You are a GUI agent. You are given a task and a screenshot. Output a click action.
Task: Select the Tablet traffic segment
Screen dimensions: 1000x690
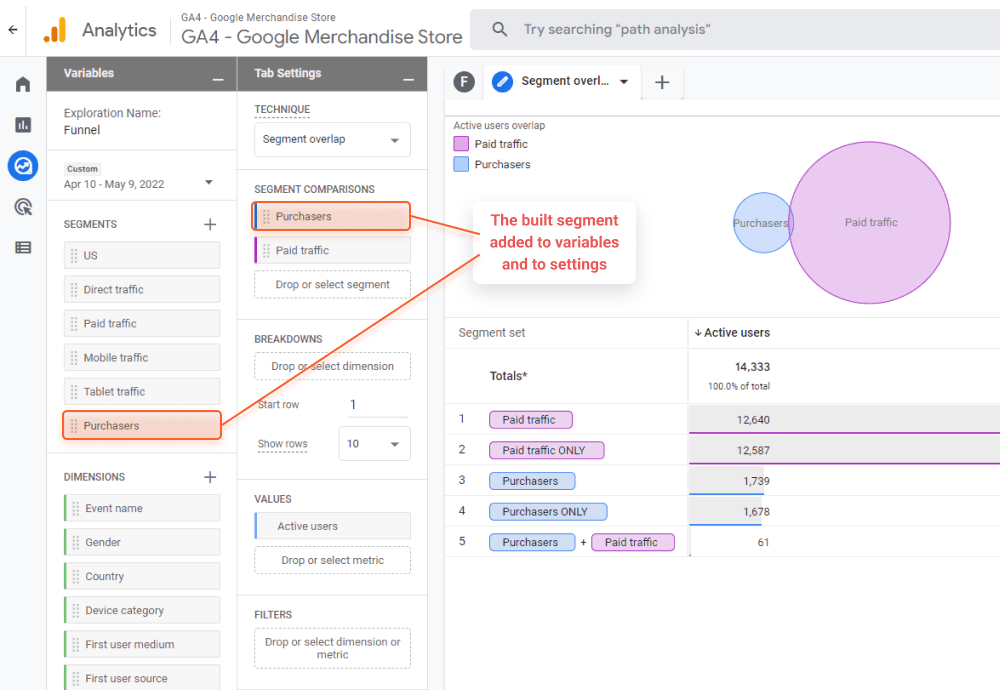142,392
